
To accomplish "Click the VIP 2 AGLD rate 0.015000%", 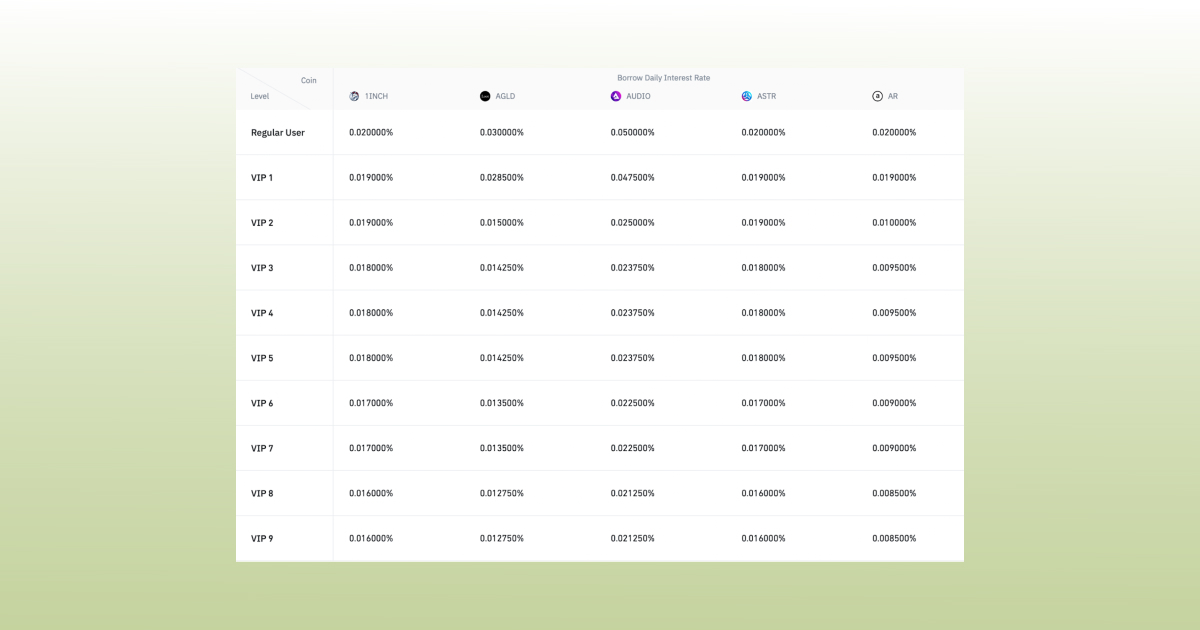I will click(500, 222).
